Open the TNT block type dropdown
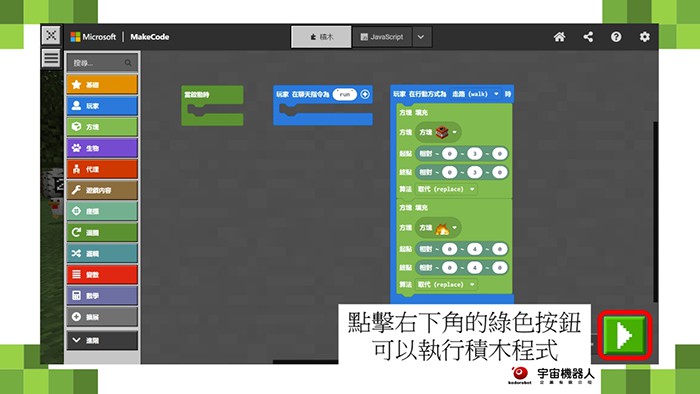The image size is (700, 394). click(x=438, y=133)
